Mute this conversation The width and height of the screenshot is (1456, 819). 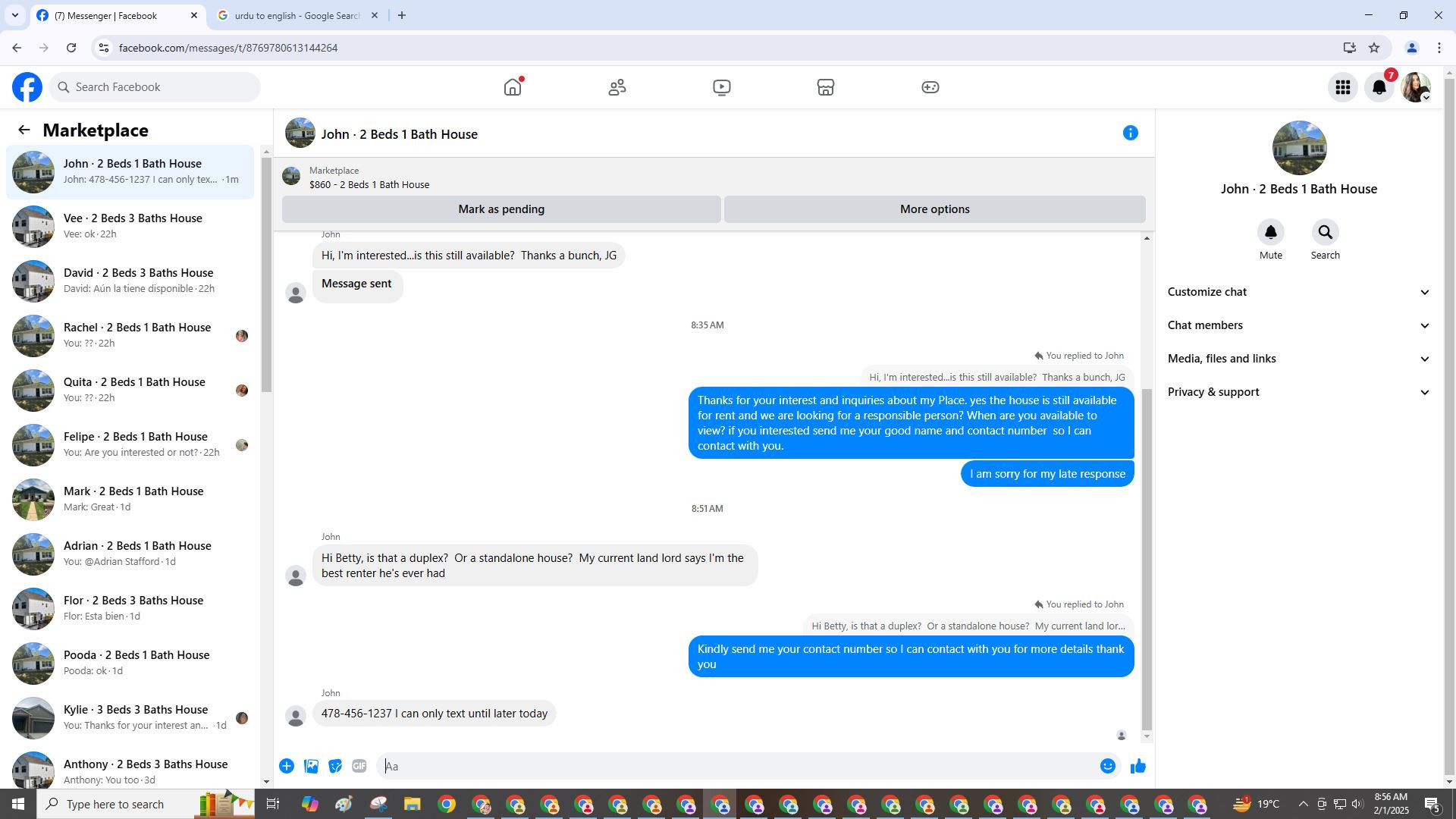point(1270,233)
